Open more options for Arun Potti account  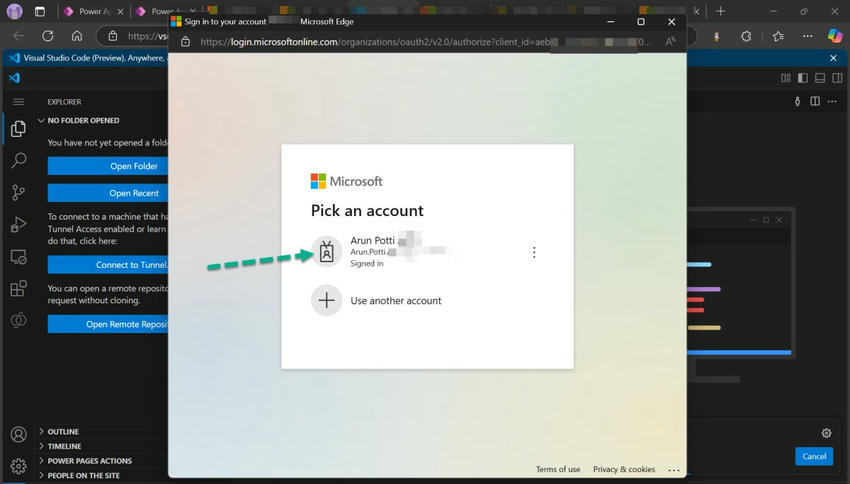(534, 253)
